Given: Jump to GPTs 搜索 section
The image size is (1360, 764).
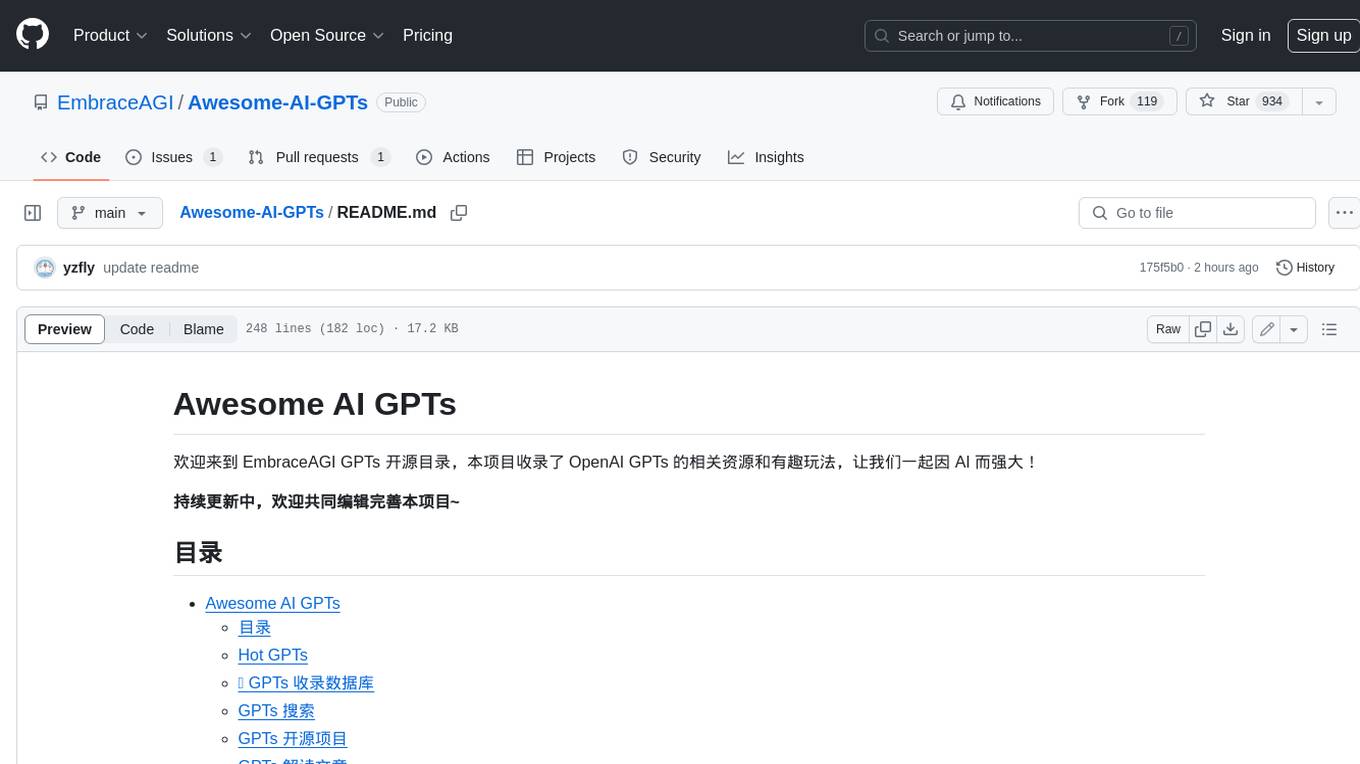Looking at the screenshot, I should [x=276, y=711].
